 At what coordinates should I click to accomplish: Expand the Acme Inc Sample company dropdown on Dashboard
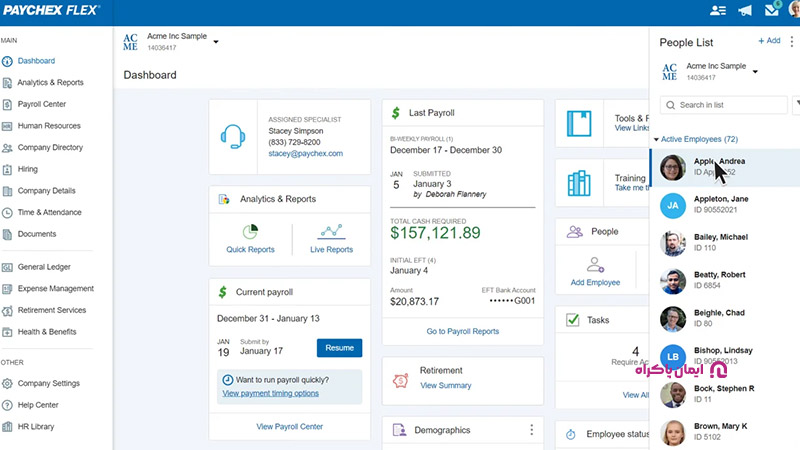coord(216,42)
